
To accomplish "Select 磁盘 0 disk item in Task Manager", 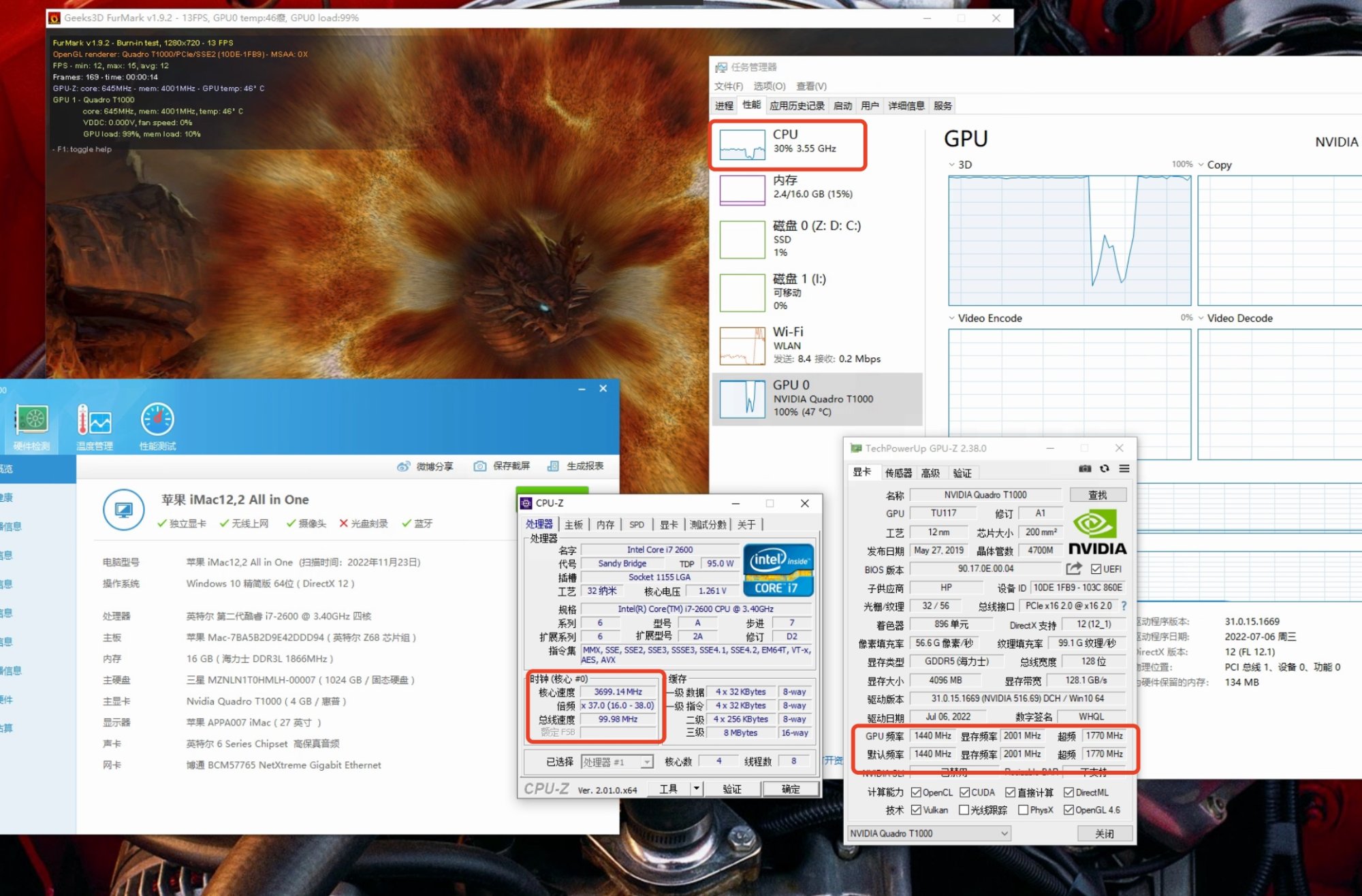I will click(x=817, y=238).
